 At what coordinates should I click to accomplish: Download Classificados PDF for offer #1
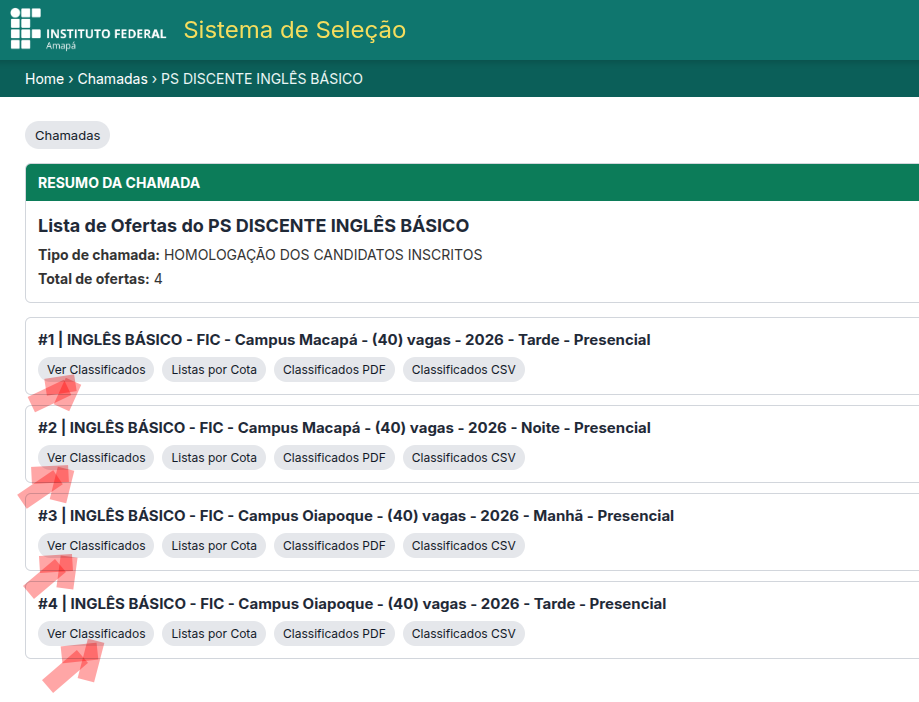(x=334, y=370)
